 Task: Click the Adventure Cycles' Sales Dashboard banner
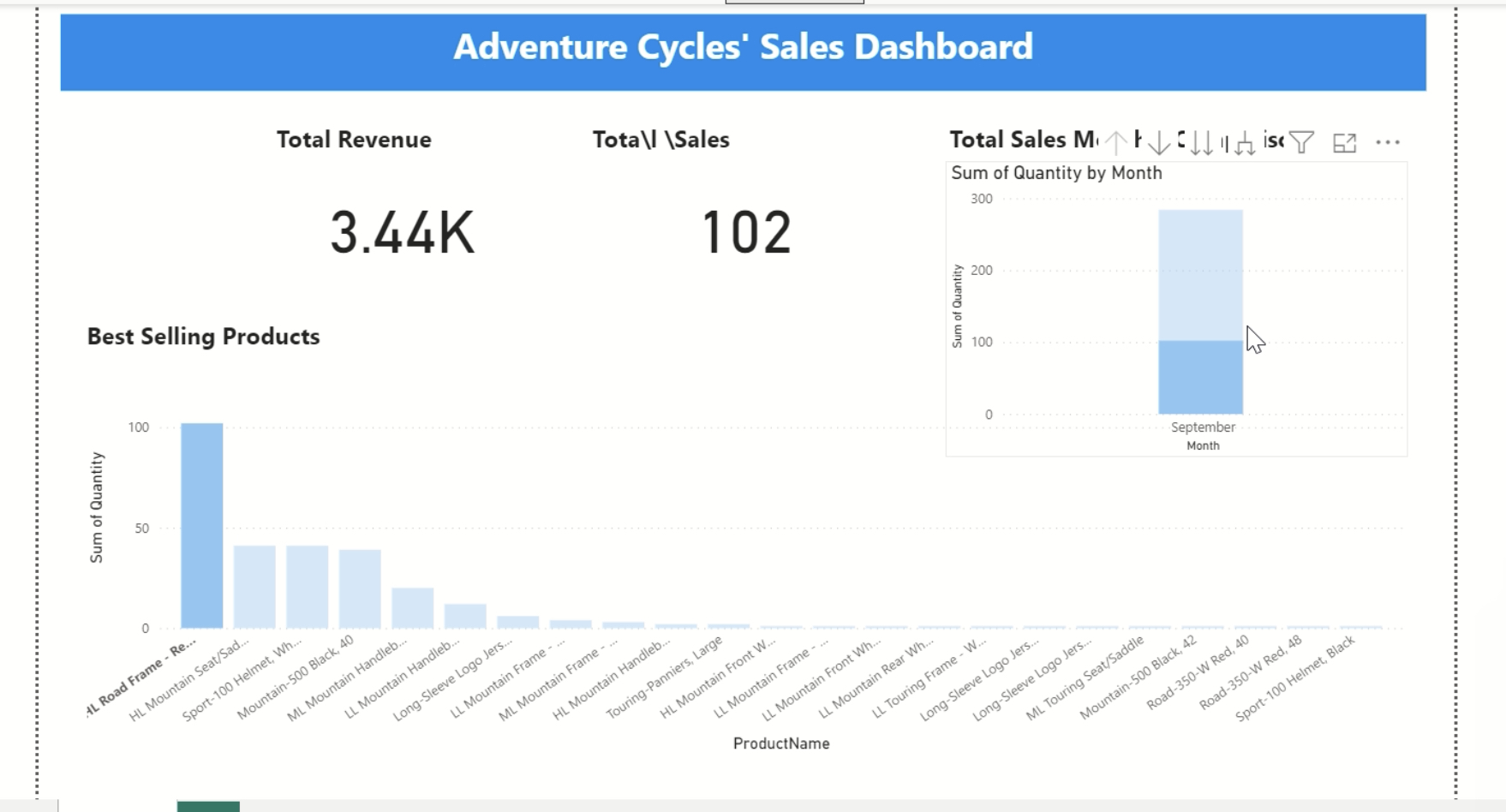tap(744, 49)
